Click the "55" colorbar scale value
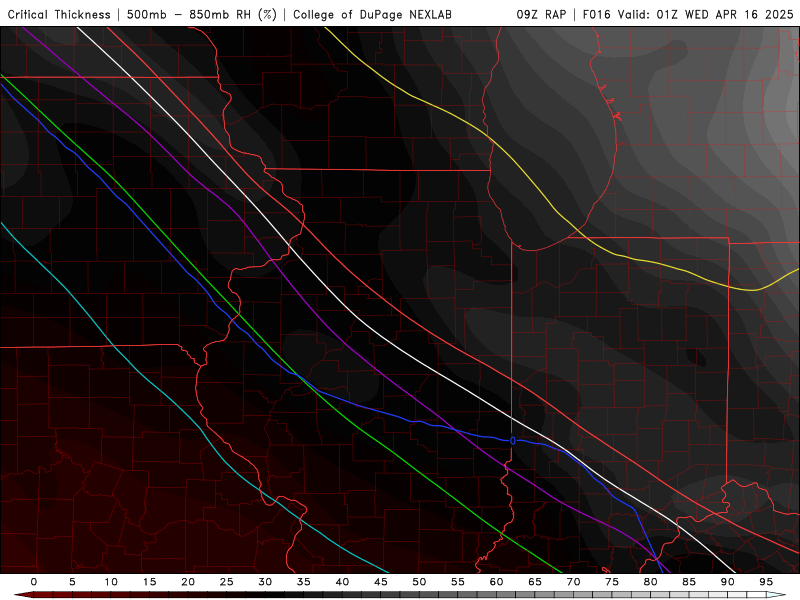 (458, 582)
